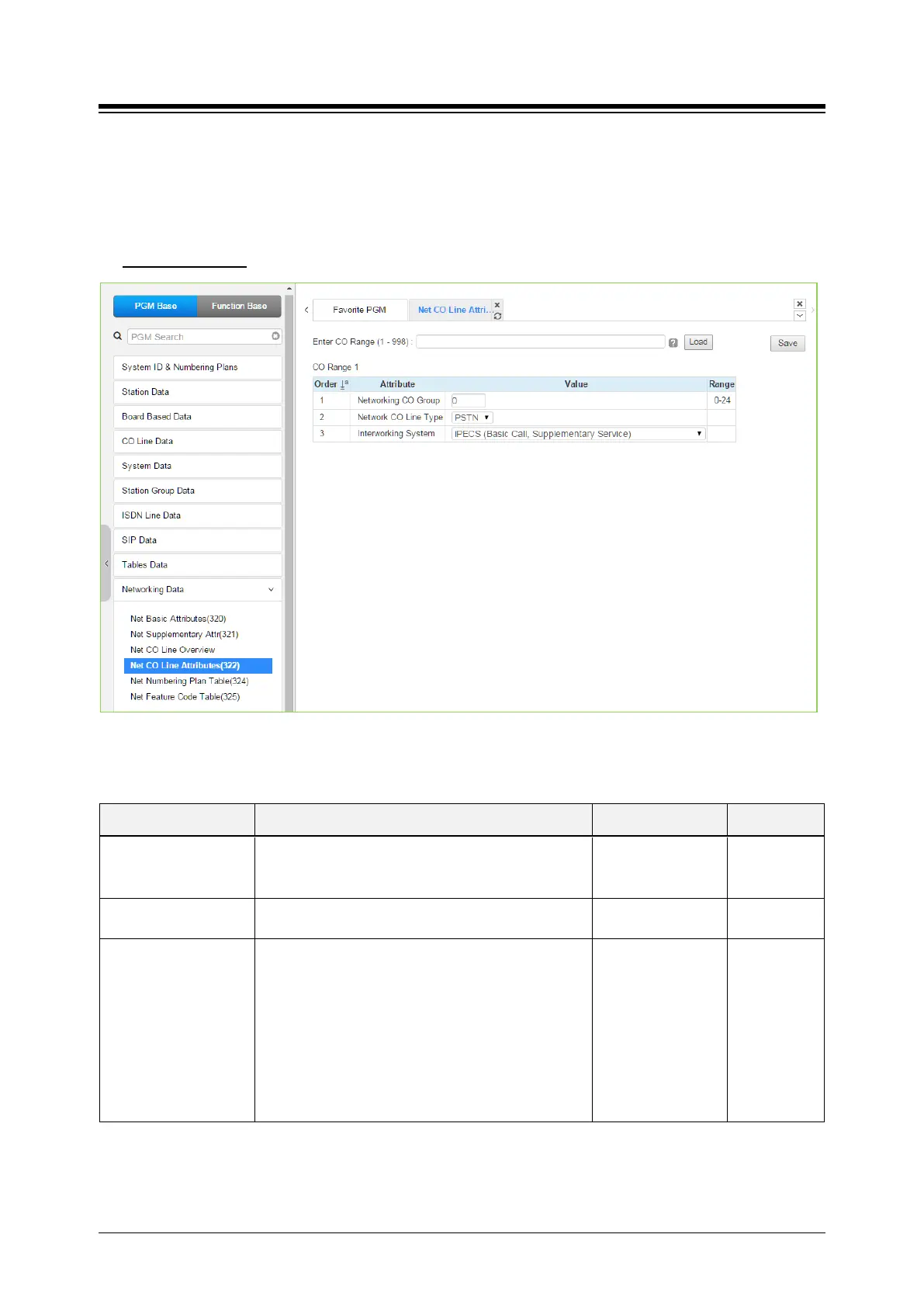924x1307 pixels.
Task: Open Net CO Line Overview
Action: click(x=172, y=650)
